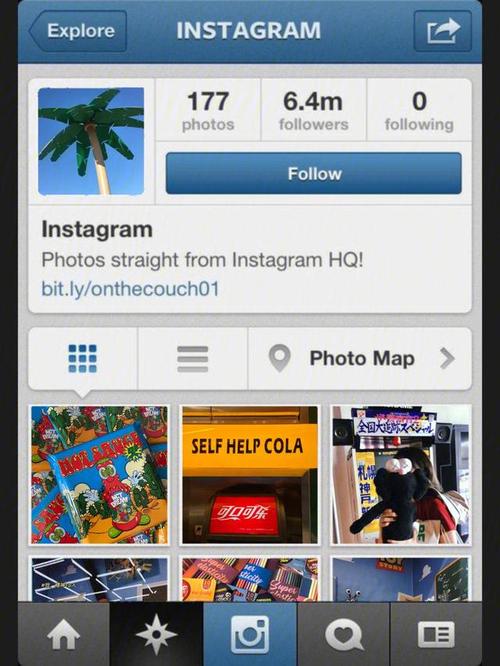Open the 0 following list
Viewport: 500px width, 666px height.
click(419, 110)
